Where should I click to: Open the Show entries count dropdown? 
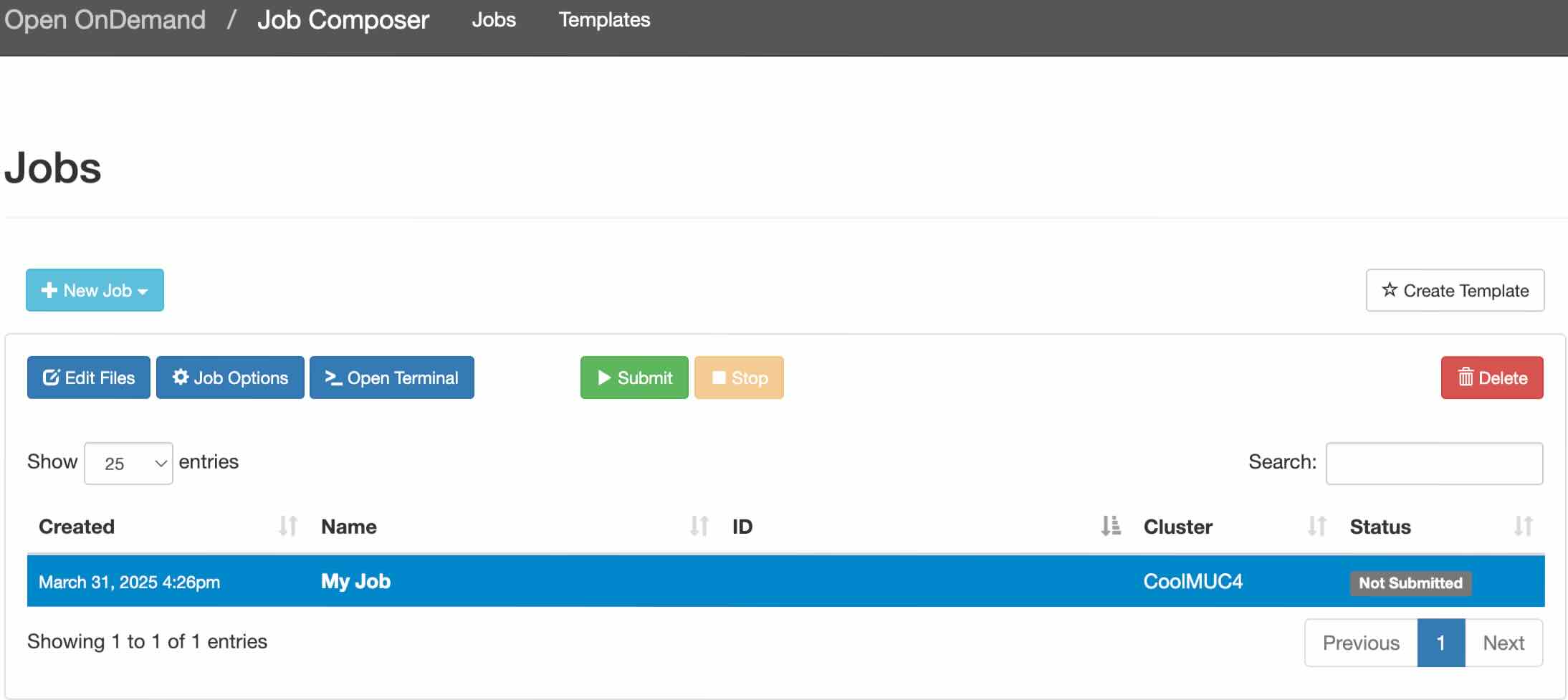pos(128,464)
